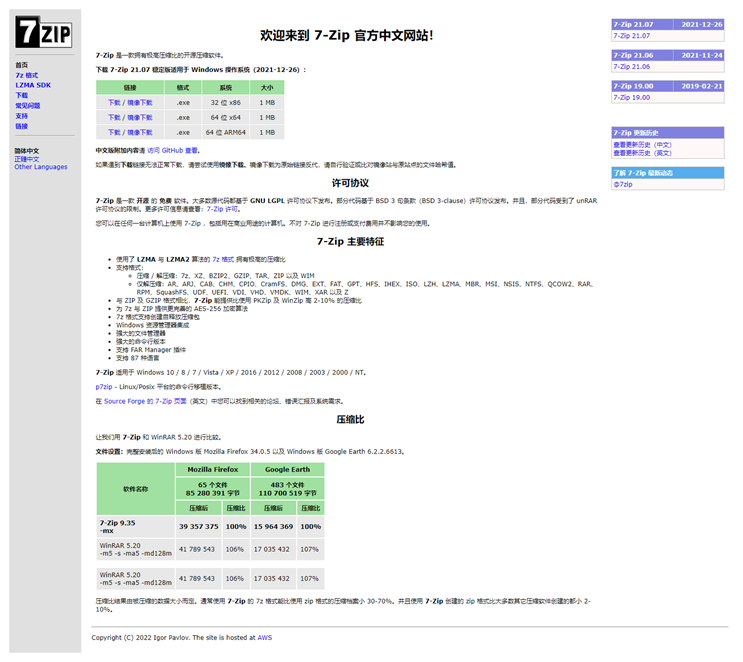Click the 39 357 375 cell
Image resolution: width=743 pixels, height=662 pixels.
(x=199, y=526)
